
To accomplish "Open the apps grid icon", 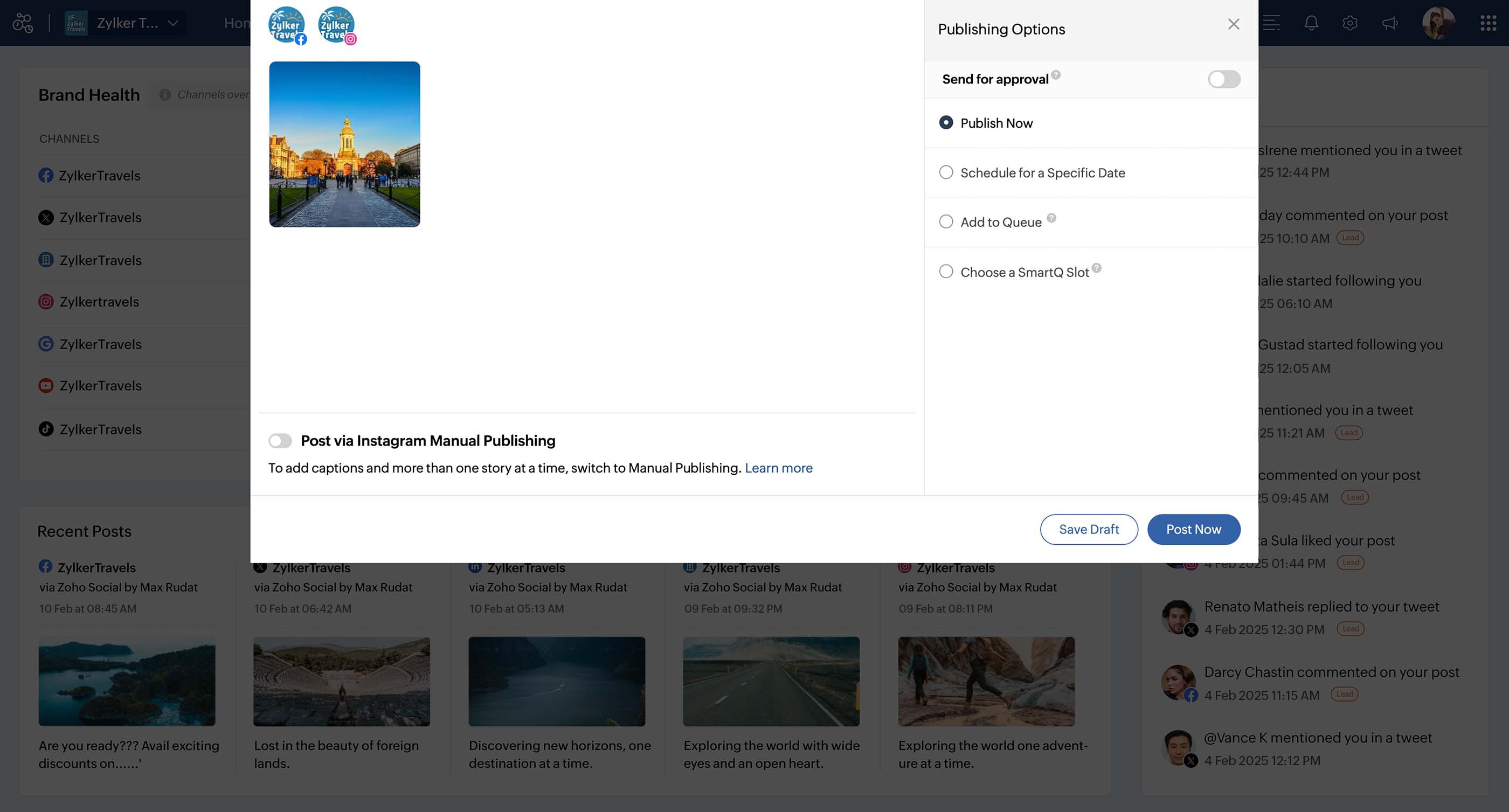I will [x=1488, y=23].
